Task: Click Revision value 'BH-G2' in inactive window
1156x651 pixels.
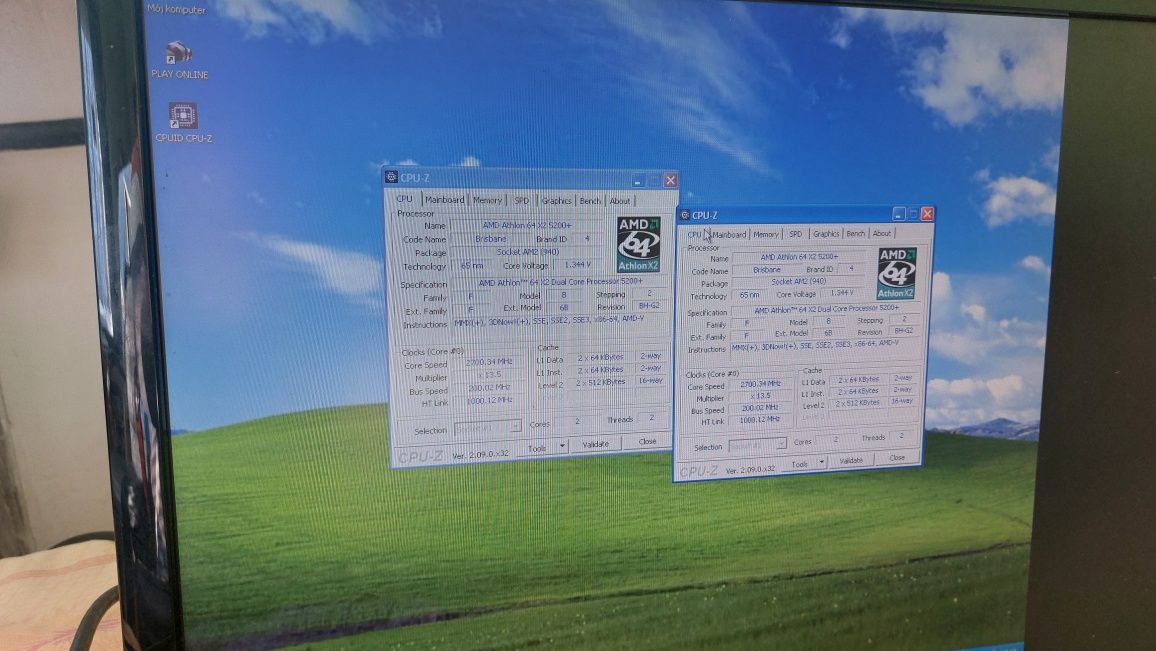Action: (x=649, y=306)
